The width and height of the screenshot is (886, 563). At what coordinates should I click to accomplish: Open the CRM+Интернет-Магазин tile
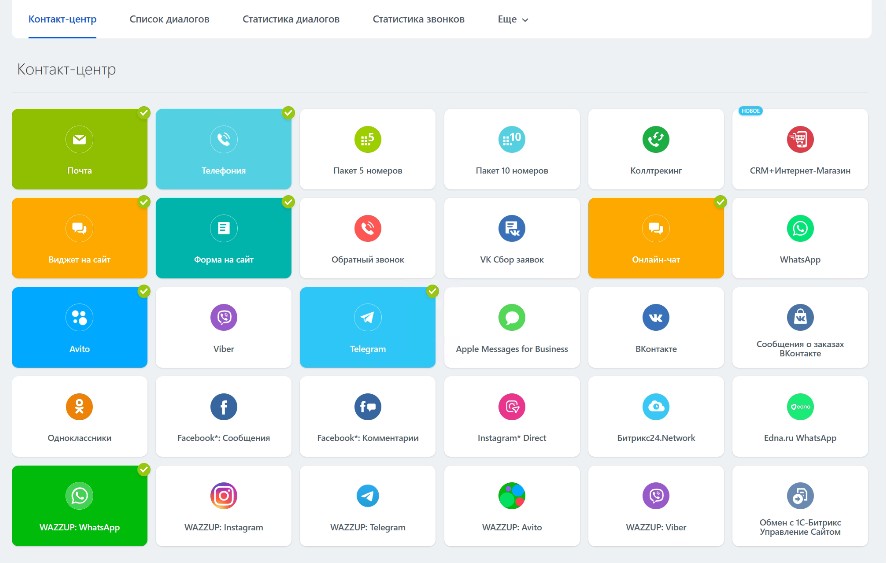(799, 149)
